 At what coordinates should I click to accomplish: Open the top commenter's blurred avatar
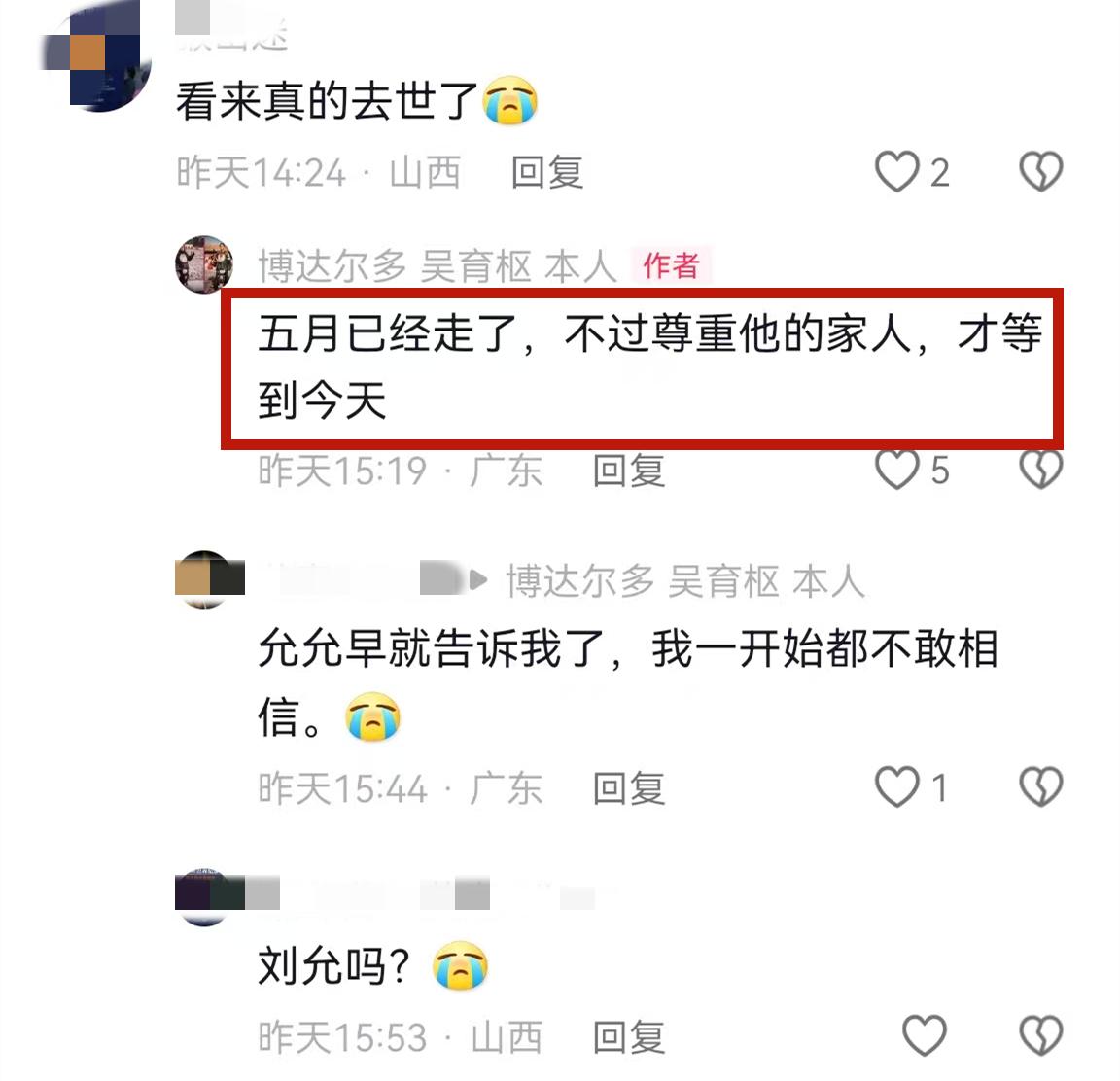click(x=96, y=55)
